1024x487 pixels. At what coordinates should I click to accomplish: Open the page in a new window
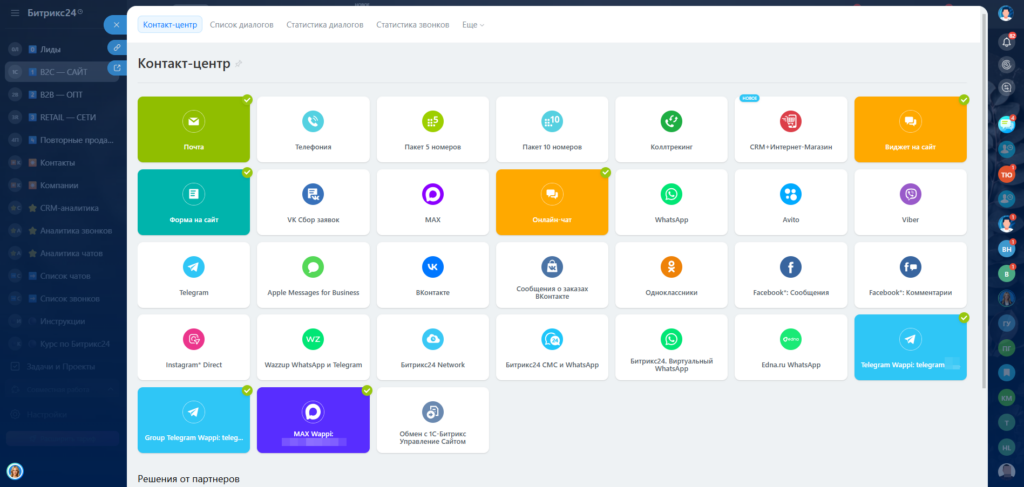(x=116, y=67)
